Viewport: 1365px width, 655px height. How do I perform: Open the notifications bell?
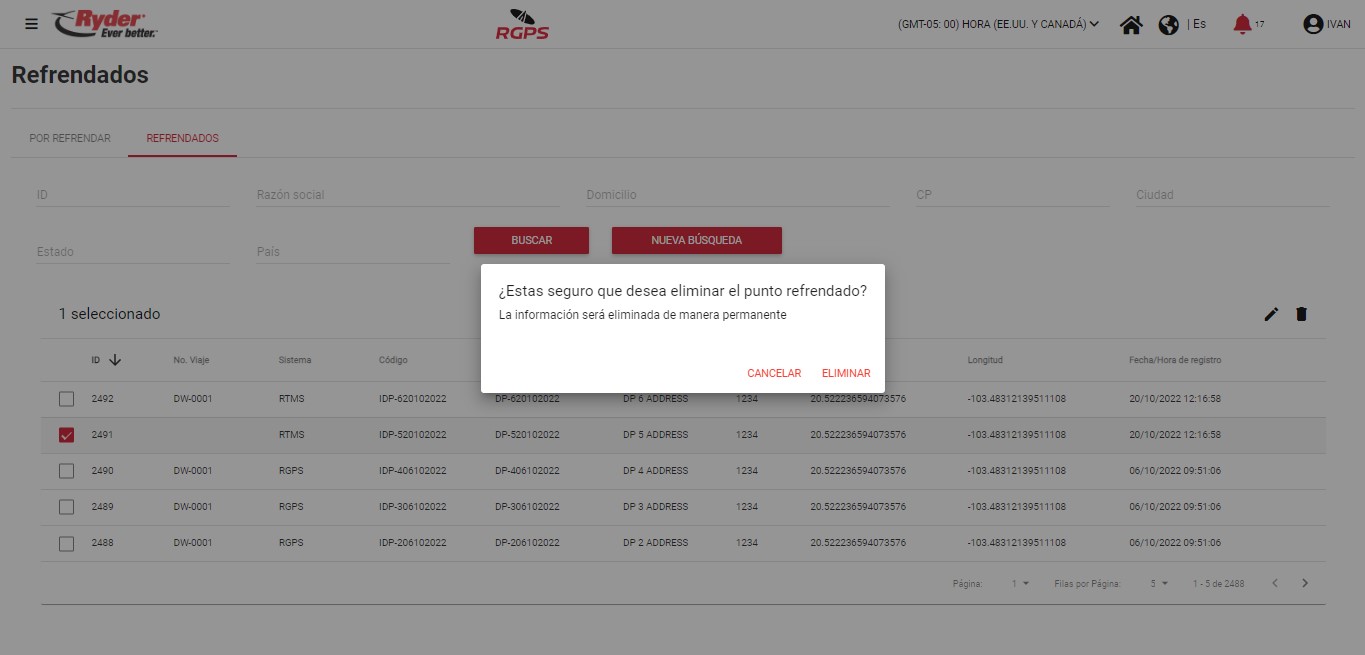(1242, 24)
